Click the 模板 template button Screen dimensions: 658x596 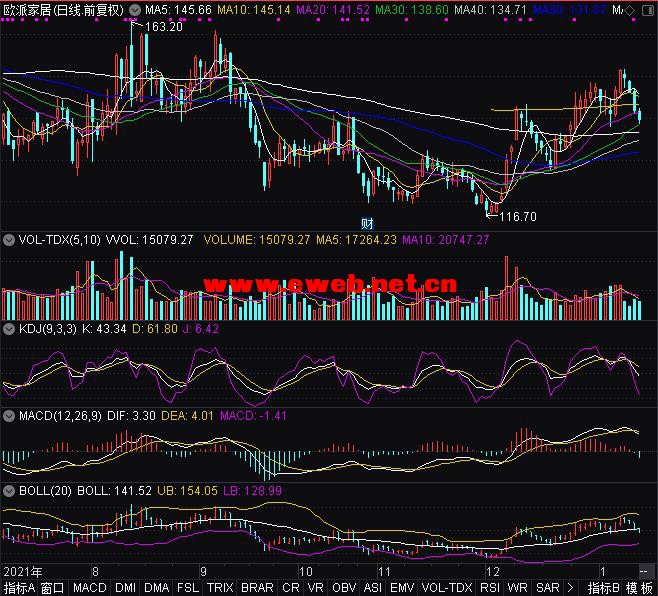click(640, 588)
